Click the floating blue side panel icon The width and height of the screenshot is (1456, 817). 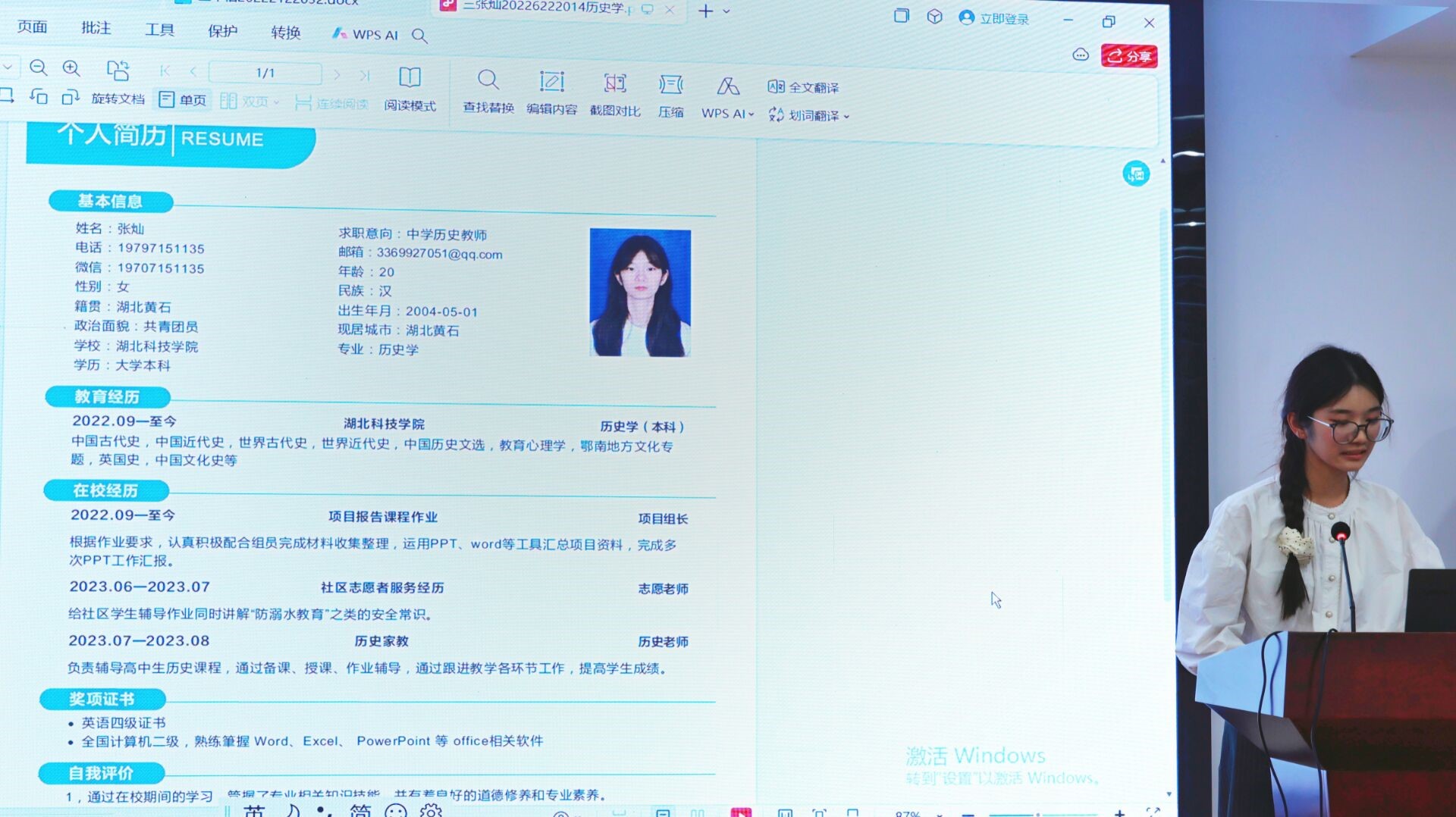1136,174
